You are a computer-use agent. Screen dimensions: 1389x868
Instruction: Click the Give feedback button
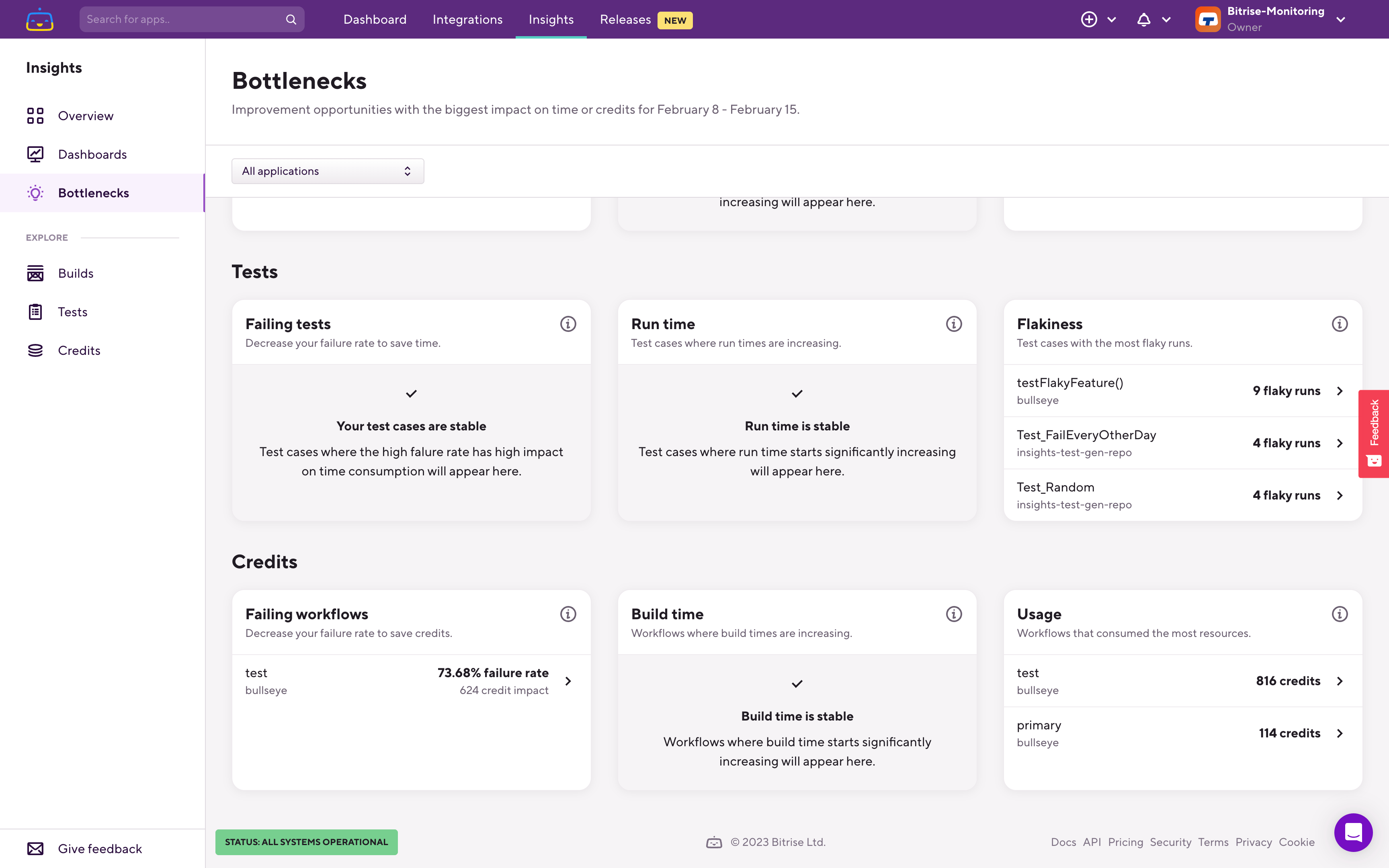pyautogui.click(x=99, y=848)
